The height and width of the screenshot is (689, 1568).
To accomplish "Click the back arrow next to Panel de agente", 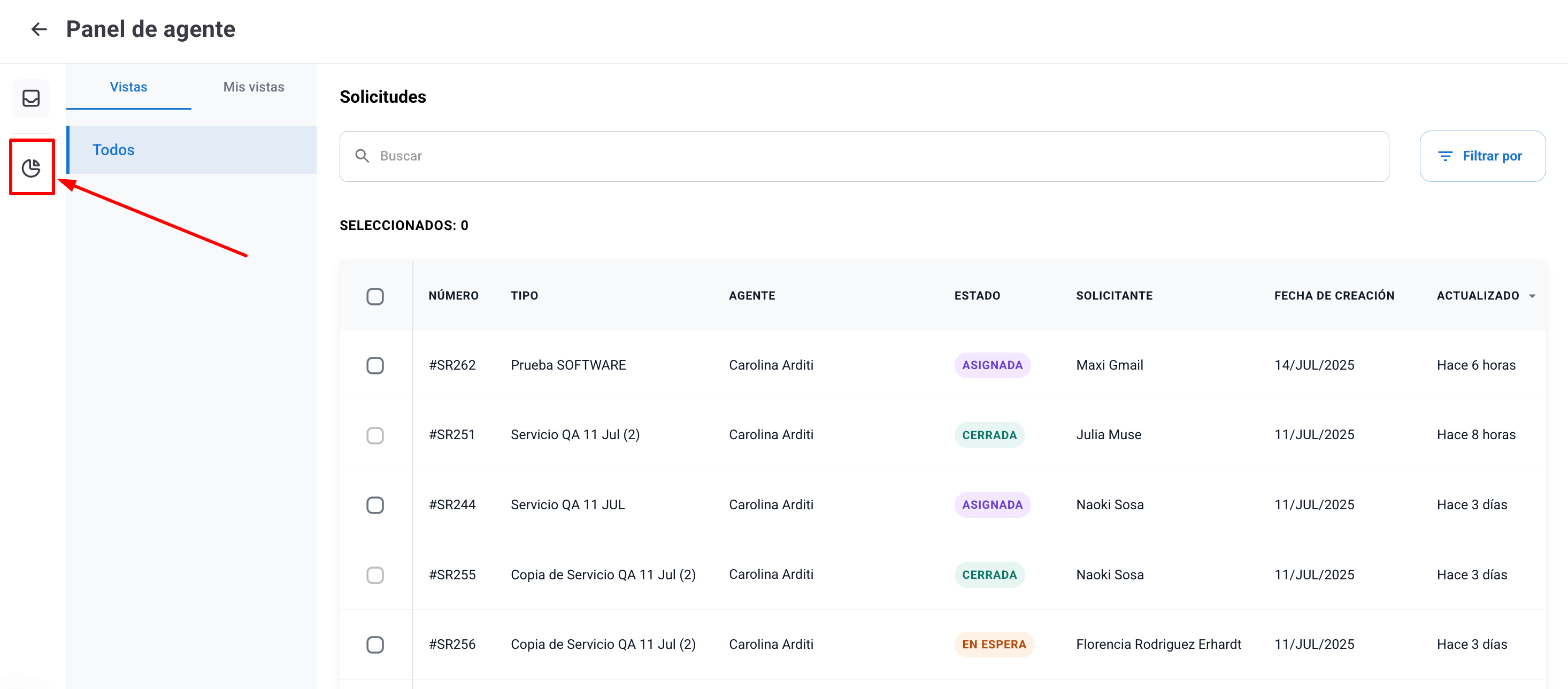I will [x=39, y=29].
